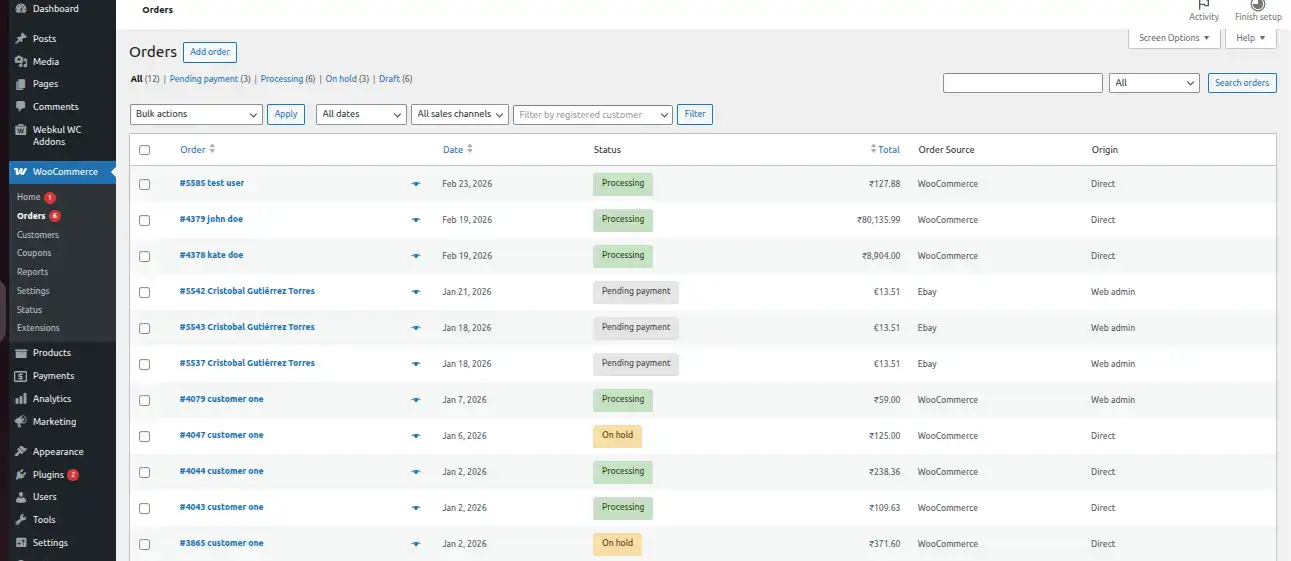Click the Analytics bar chart icon

point(21,399)
